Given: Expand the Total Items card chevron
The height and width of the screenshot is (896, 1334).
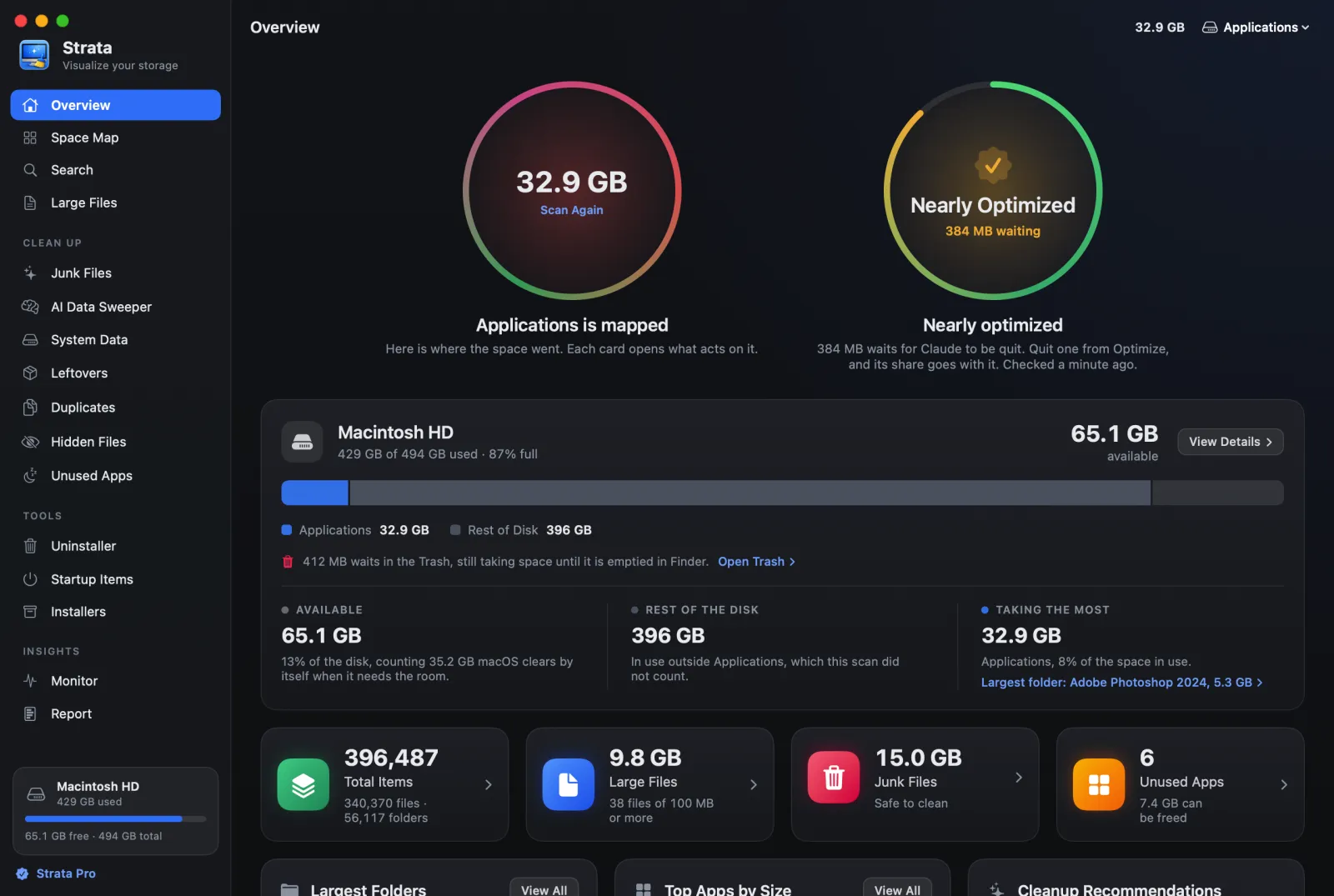Looking at the screenshot, I should pyautogui.click(x=489, y=784).
